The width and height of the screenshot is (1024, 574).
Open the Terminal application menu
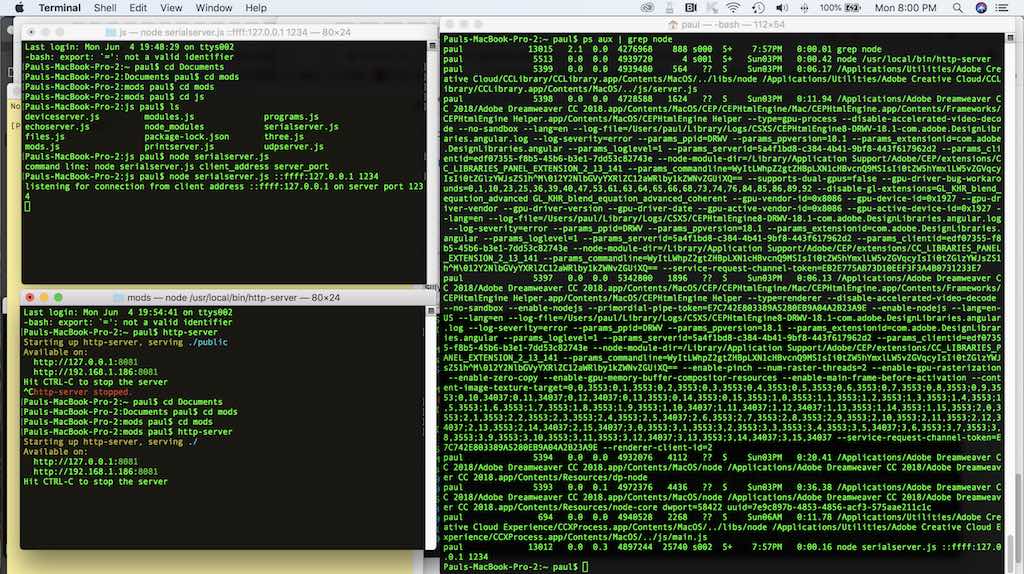pyautogui.click(x=59, y=8)
